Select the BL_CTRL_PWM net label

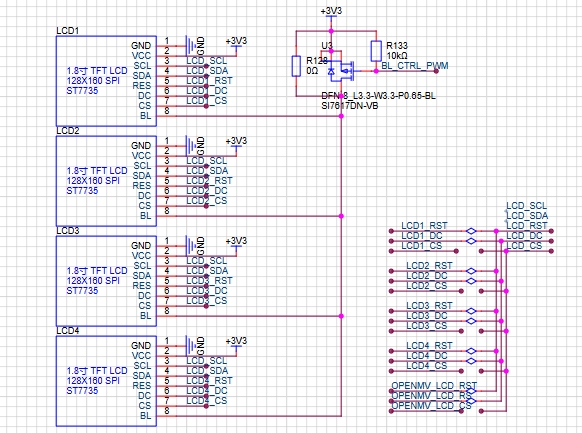click(x=415, y=66)
